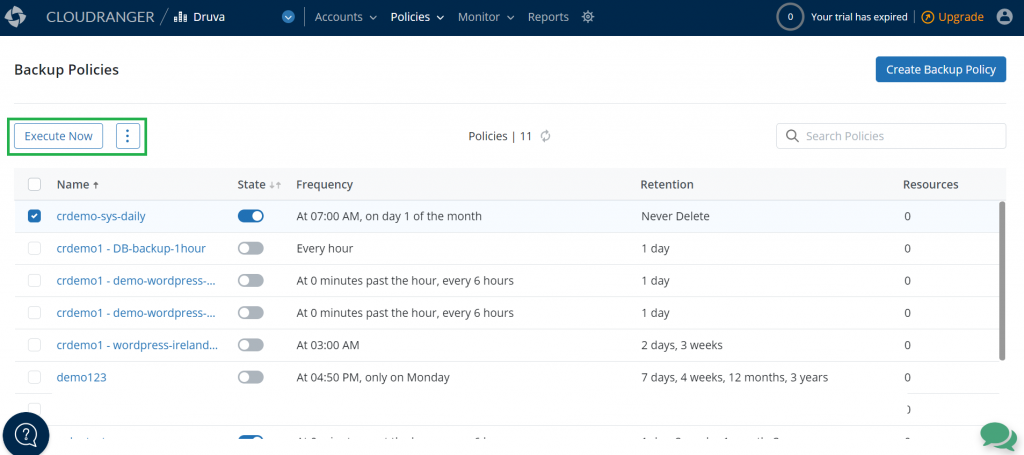Screen dimensions: 1024x455
Task: Click the Execute Now button
Action: (x=58, y=136)
